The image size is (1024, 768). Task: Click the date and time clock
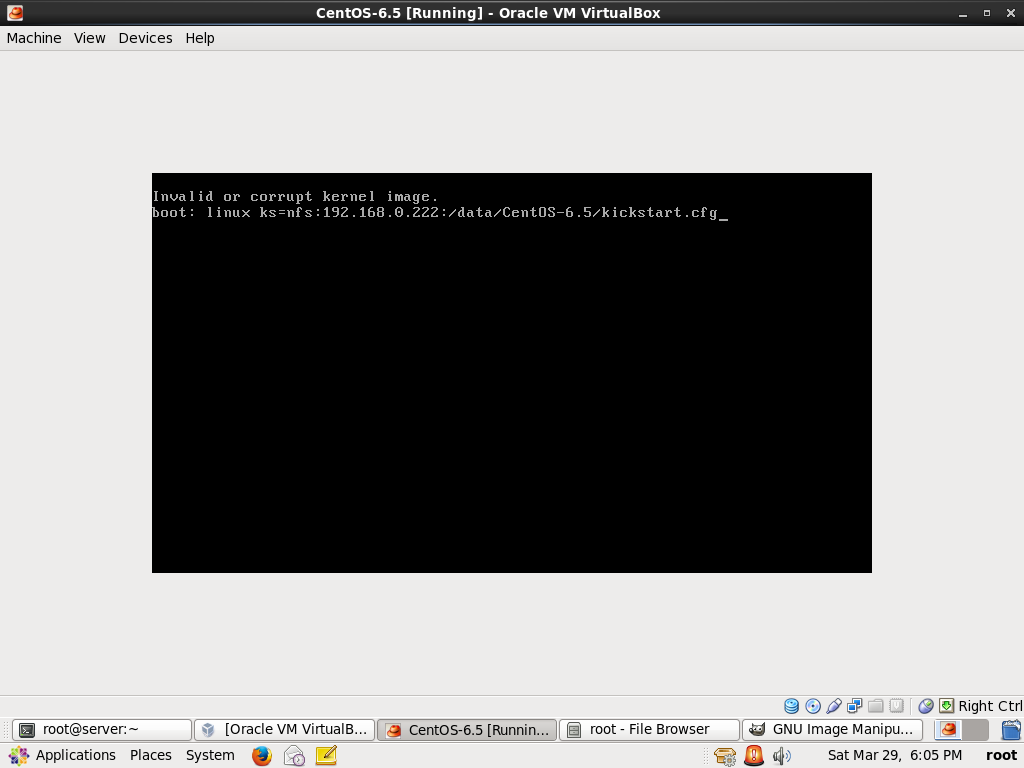pyautogui.click(x=895, y=756)
